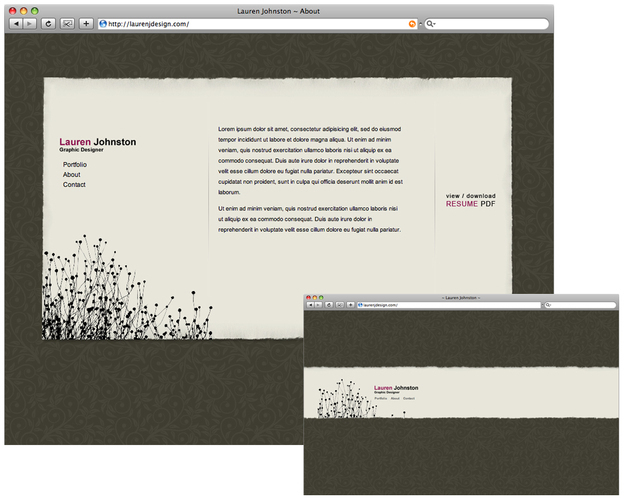Click the globe site icon in the large window address bar

tap(103, 24)
